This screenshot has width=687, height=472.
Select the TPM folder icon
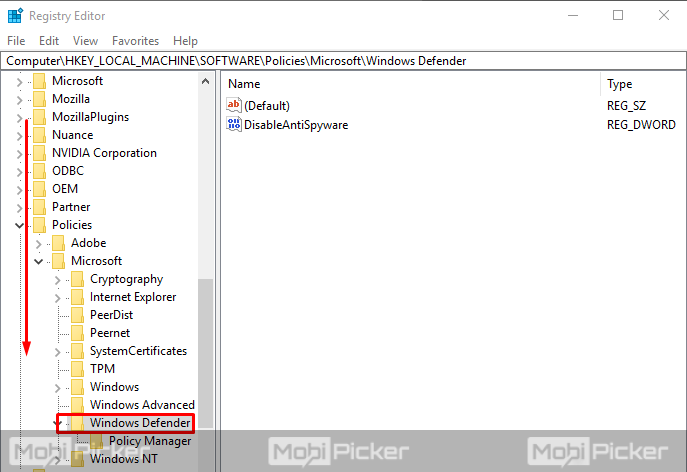click(78, 369)
